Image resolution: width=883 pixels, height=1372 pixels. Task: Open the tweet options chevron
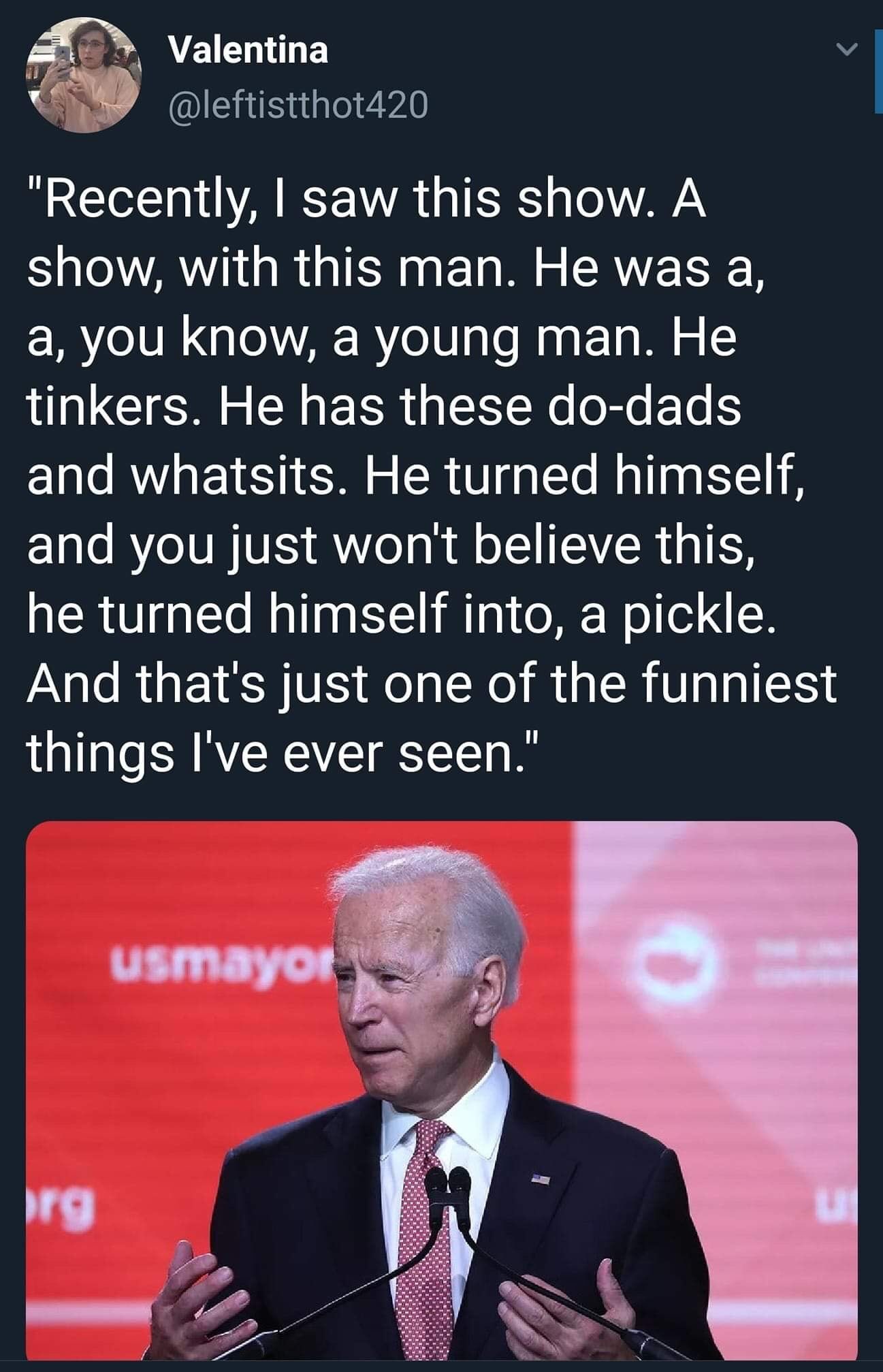click(x=845, y=50)
